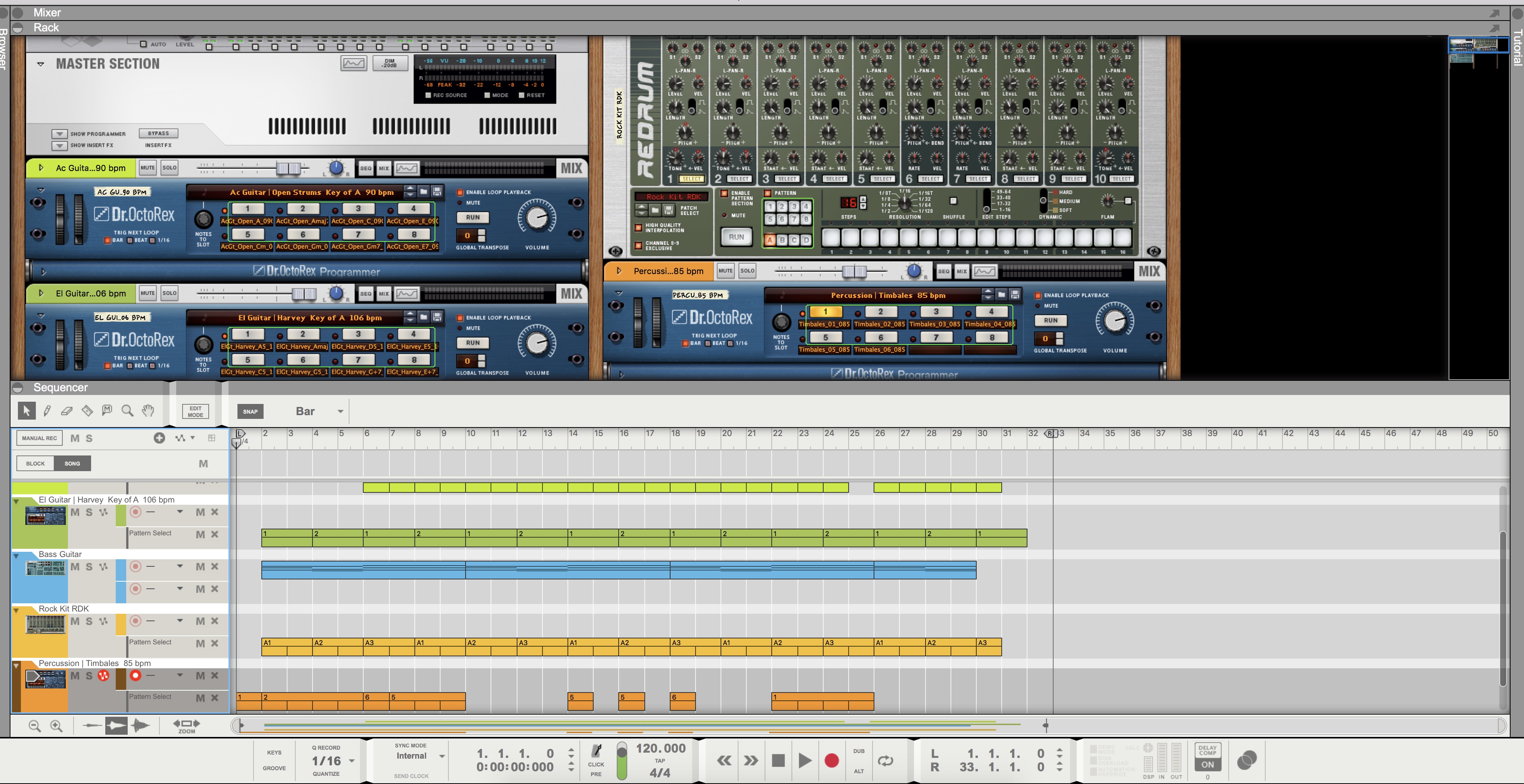Select the Razor tool
This screenshot has height=784, width=1524.
tap(87, 410)
